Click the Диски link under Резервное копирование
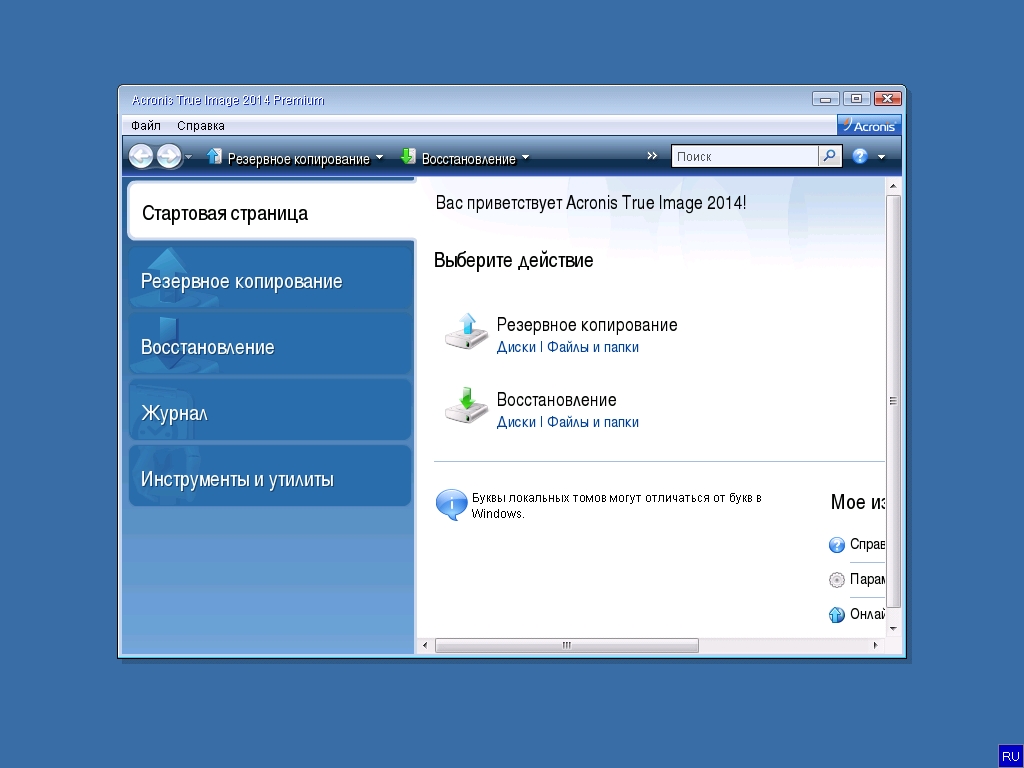This screenshot has width=1024, height=768. pos(516,347)
